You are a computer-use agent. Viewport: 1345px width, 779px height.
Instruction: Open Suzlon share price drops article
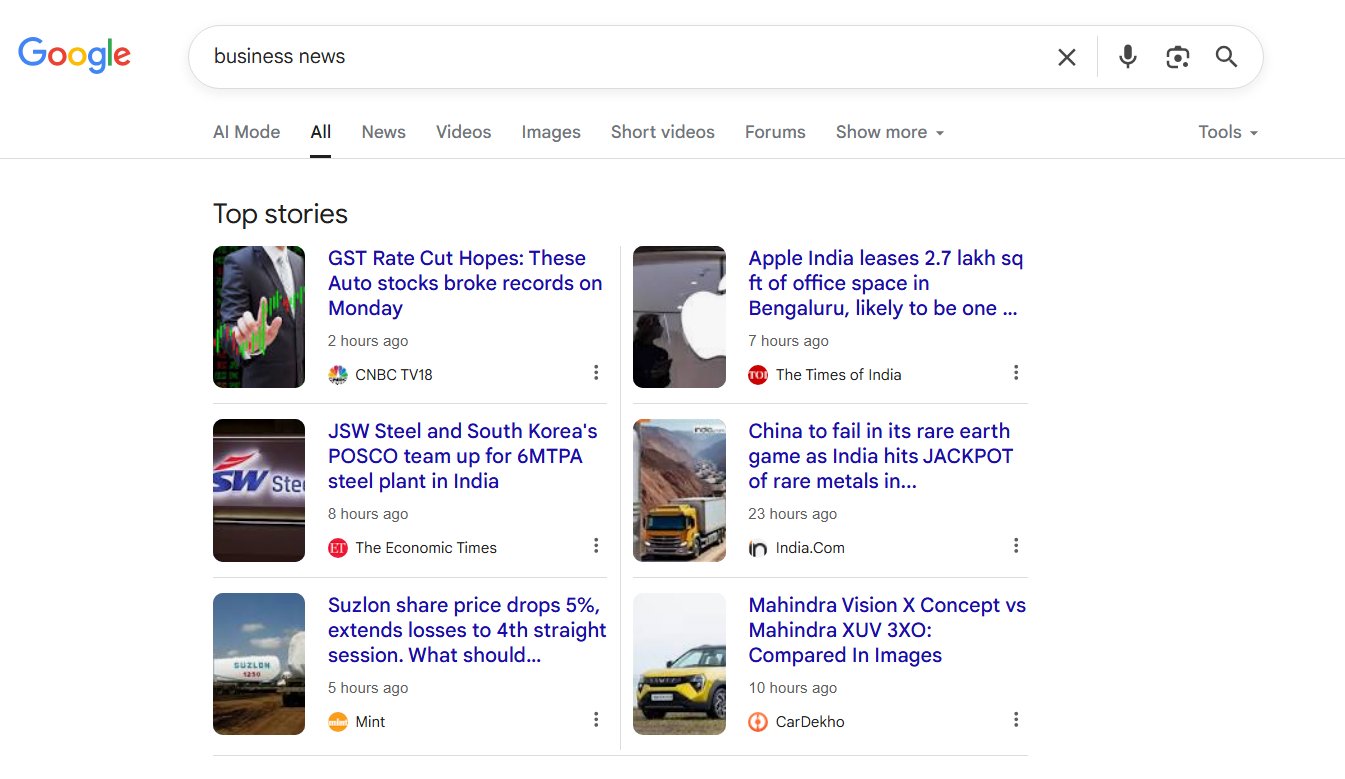467,630
